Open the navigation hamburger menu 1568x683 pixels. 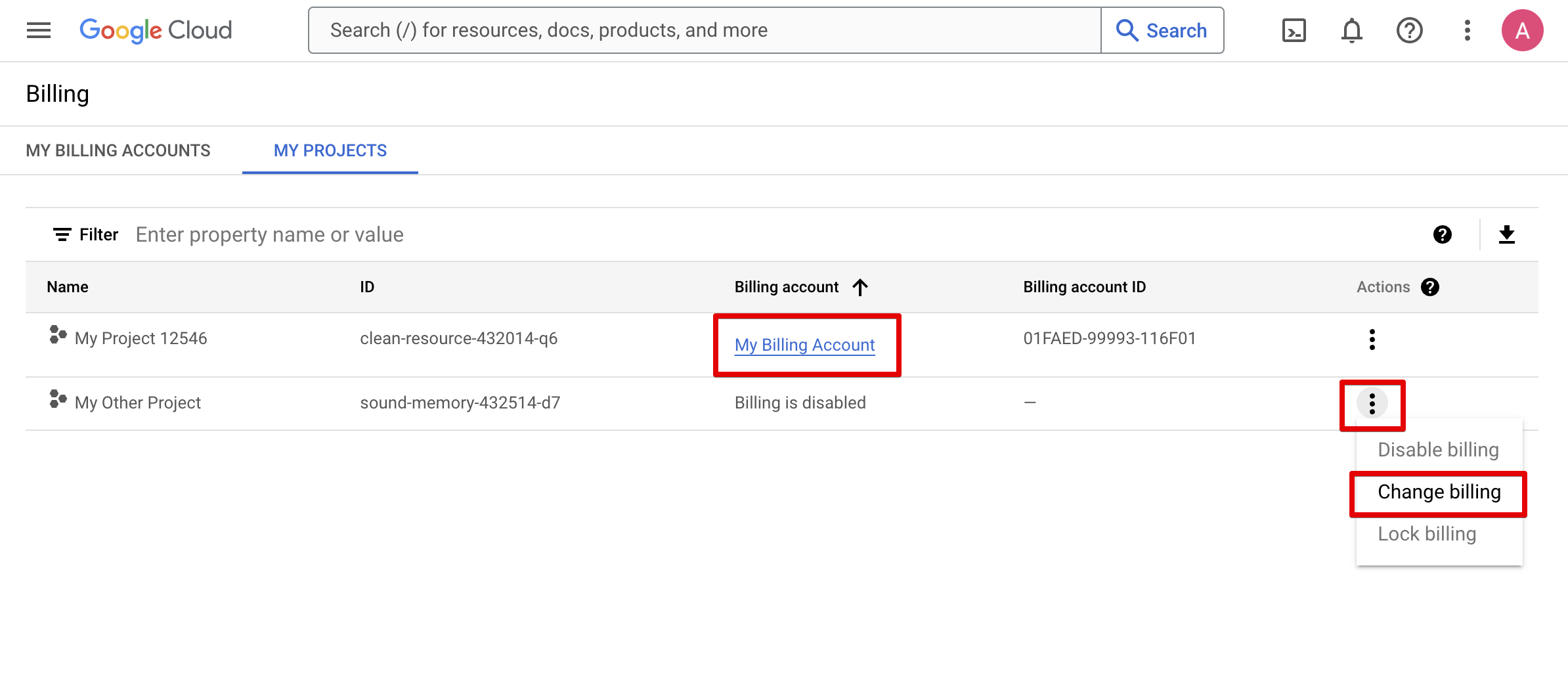[37, 30]
